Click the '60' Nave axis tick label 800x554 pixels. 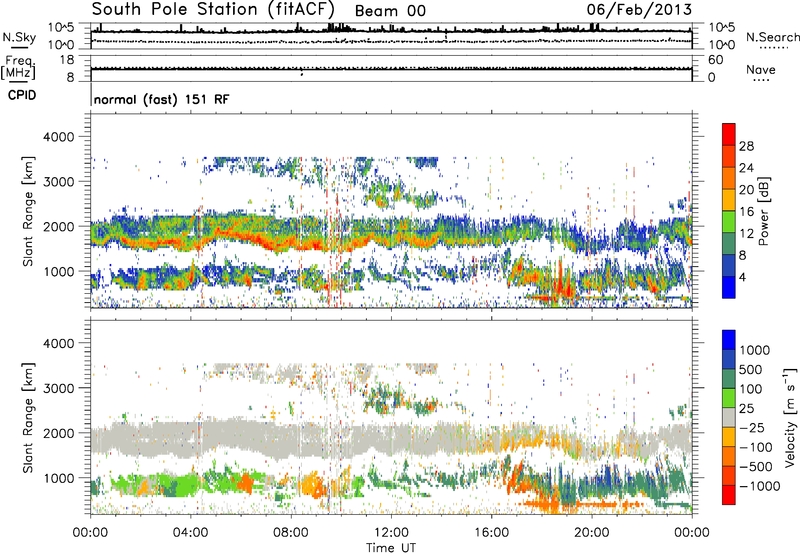click(715, 60)
